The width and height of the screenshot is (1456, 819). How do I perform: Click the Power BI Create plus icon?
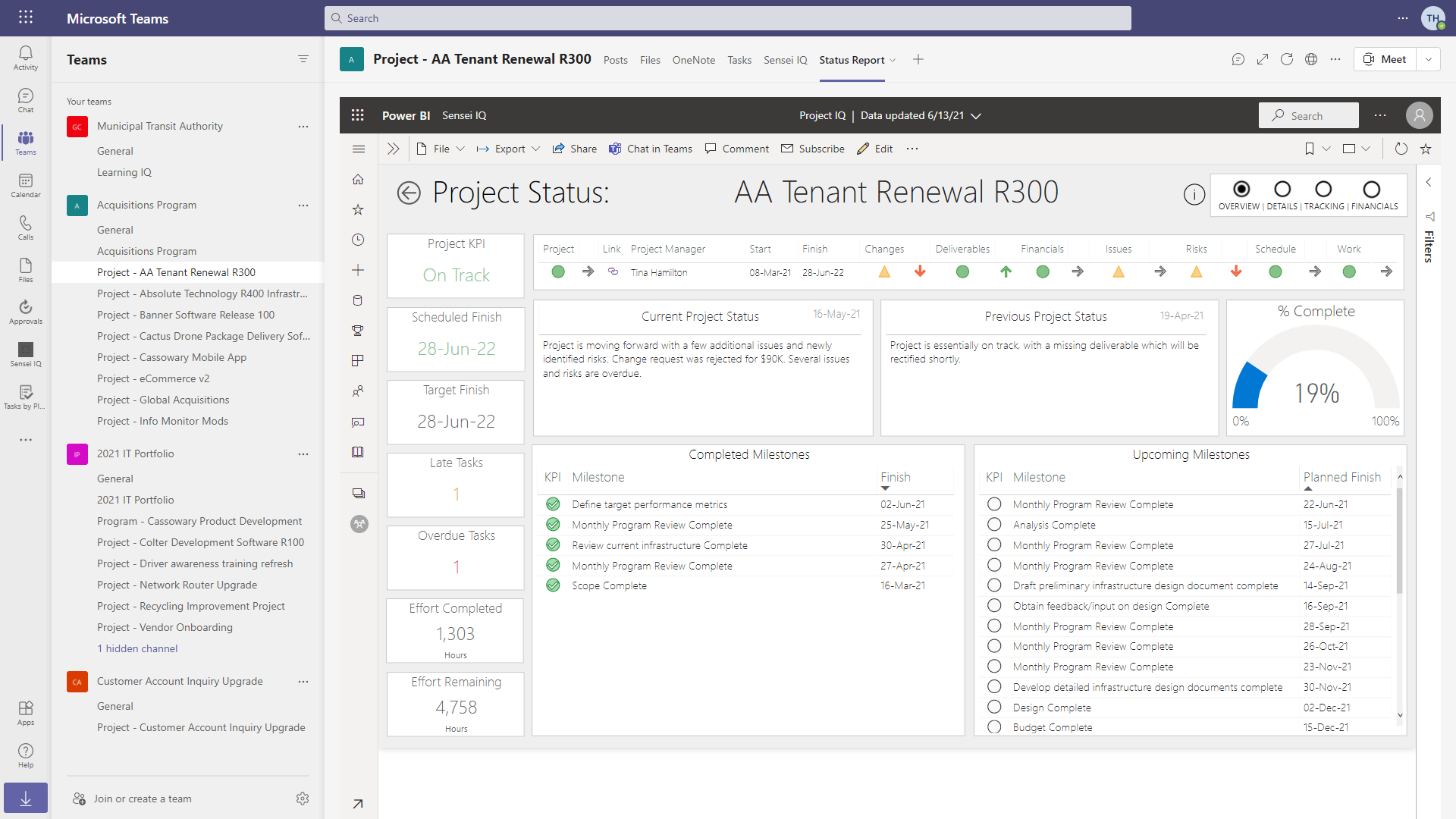(x=358, y=271)
